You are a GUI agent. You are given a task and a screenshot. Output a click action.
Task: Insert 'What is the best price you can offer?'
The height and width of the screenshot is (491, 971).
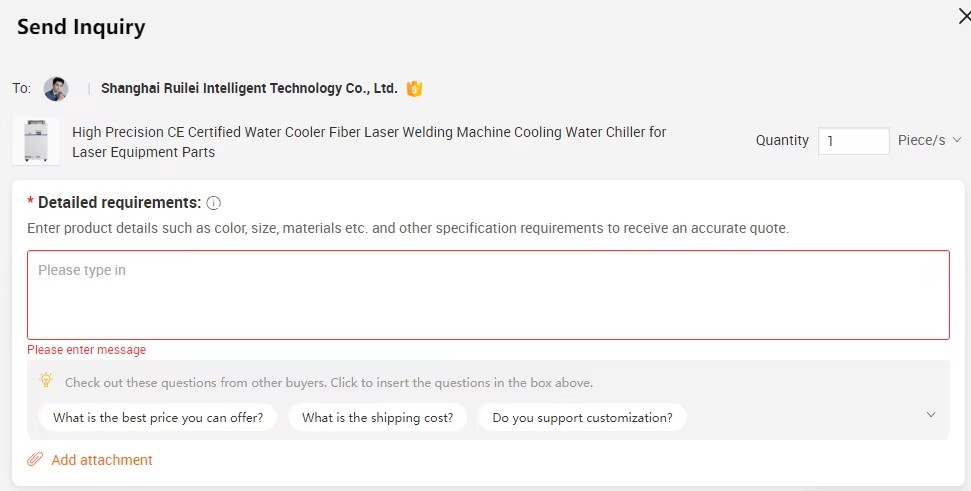[x=158, y=417]
